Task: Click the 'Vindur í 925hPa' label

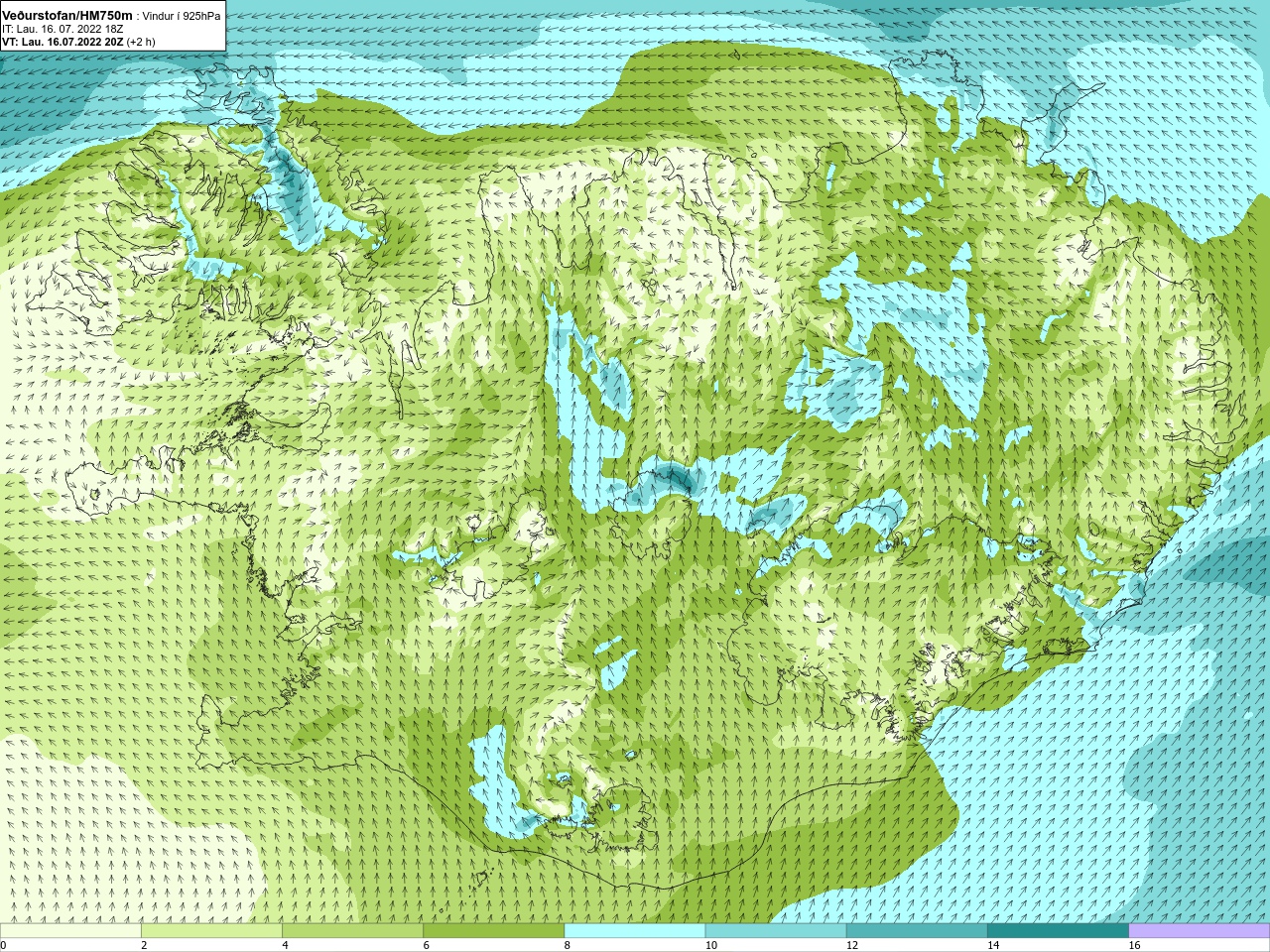Action: pyautogui.click(x=182, y=17)
